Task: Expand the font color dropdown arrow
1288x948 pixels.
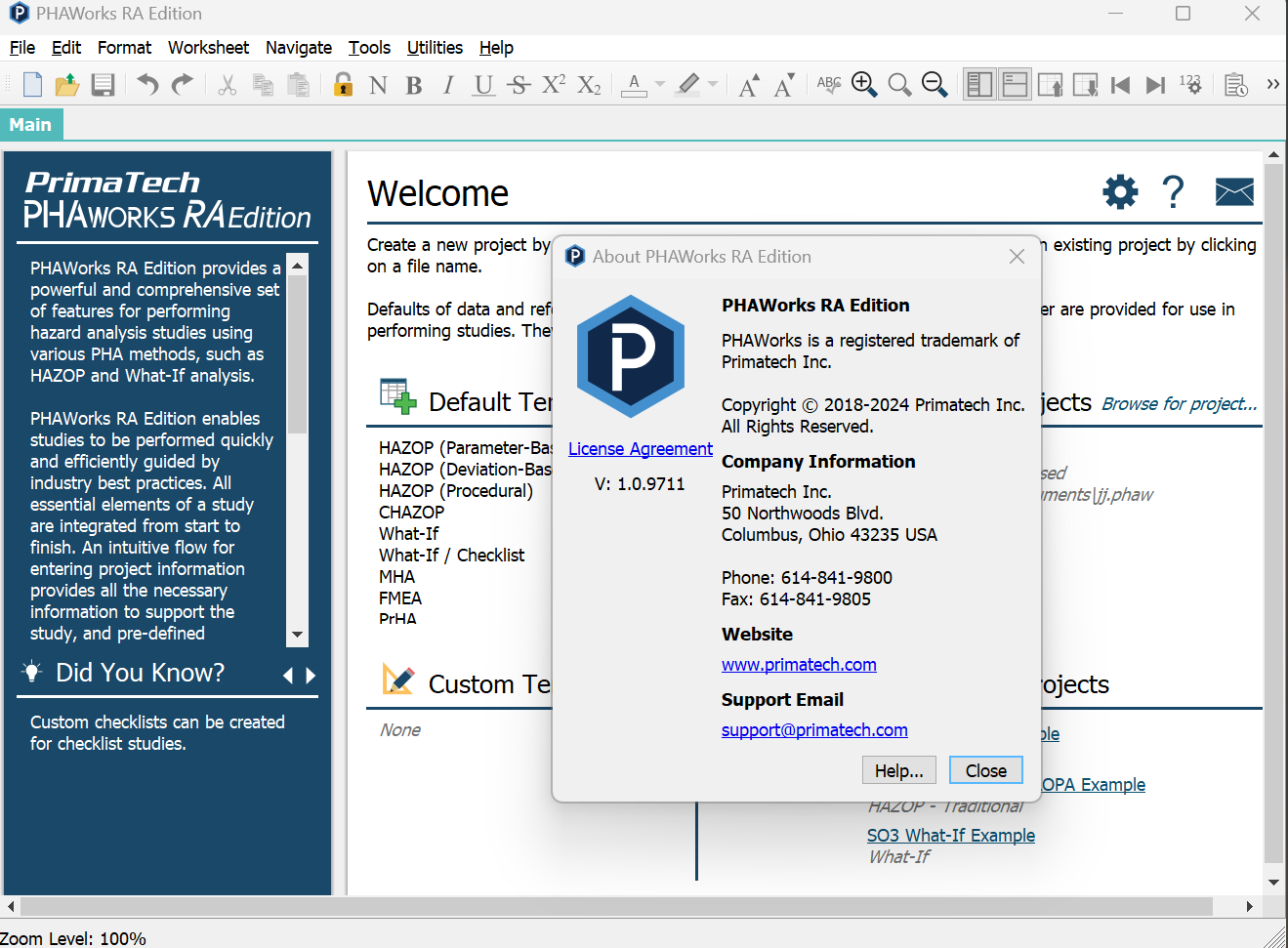Action: (660, 85)
